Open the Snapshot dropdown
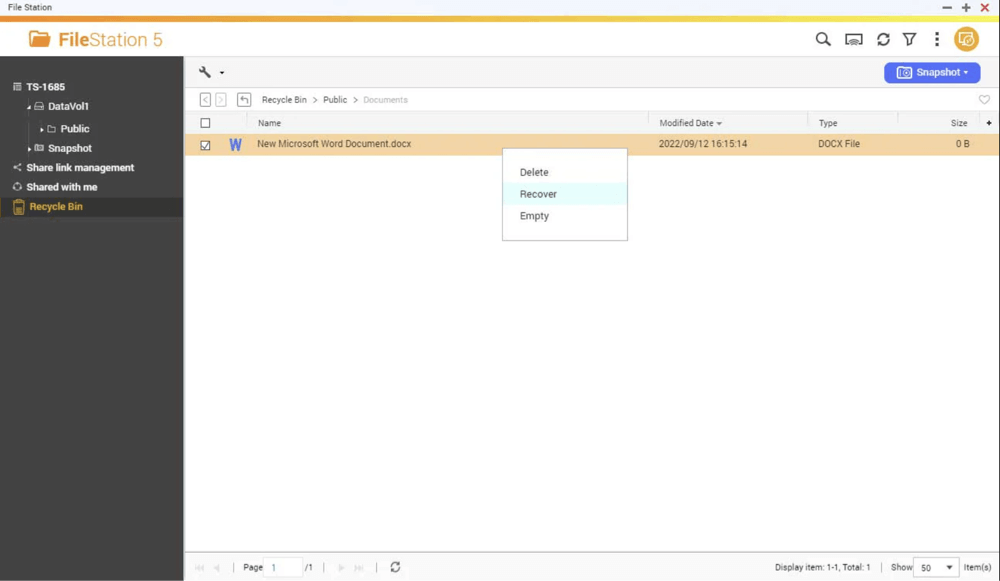 931,72
